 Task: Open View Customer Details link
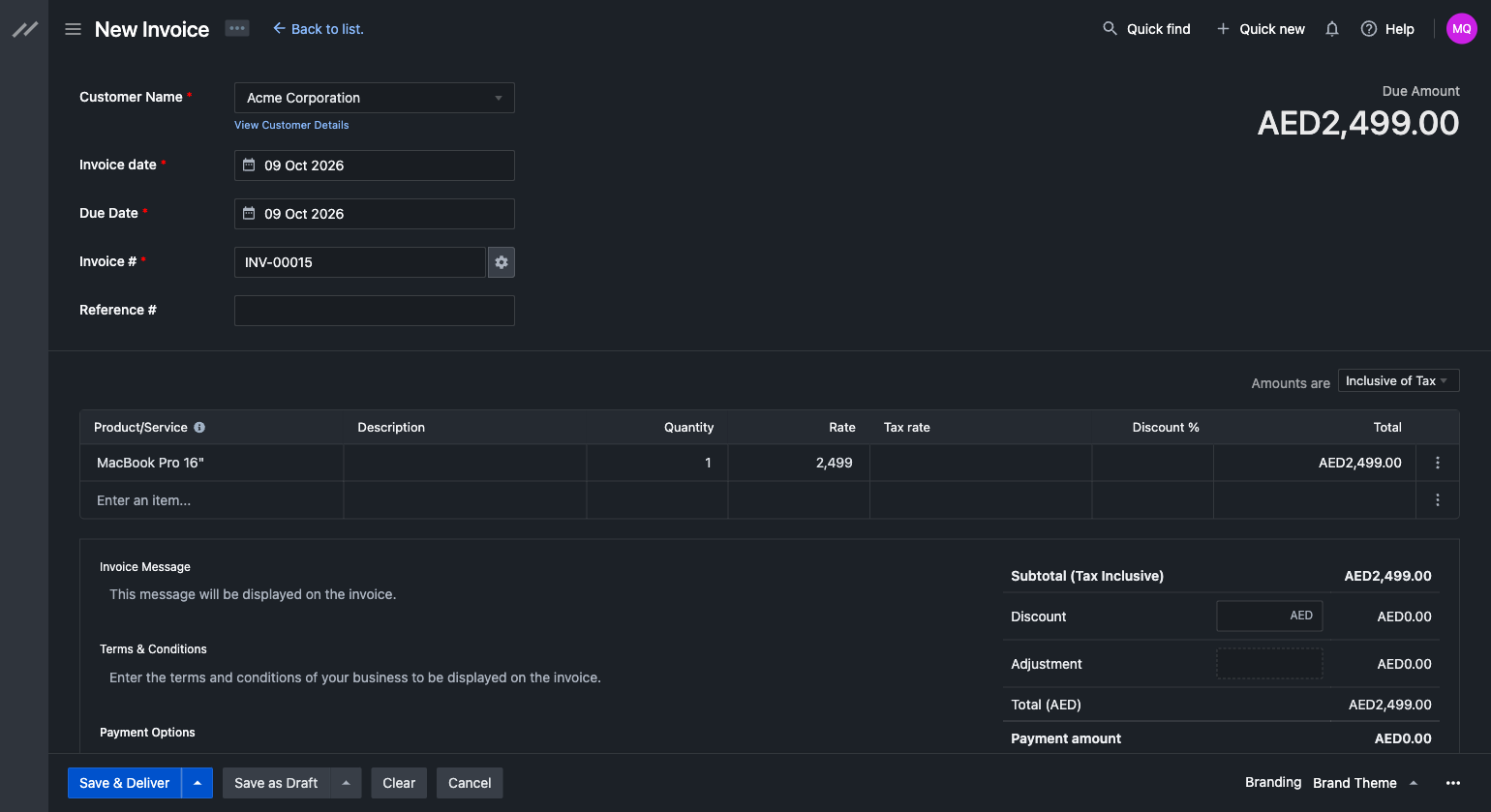[291, 125]
